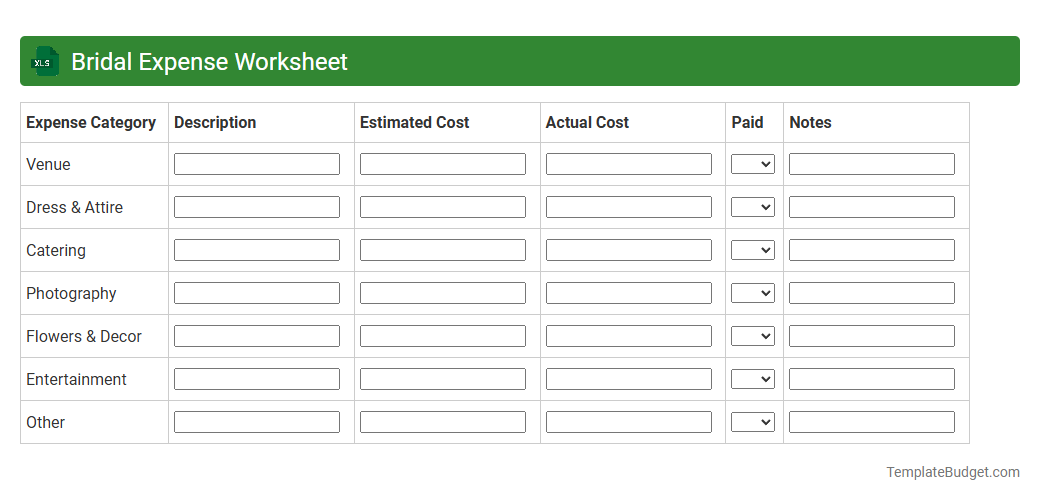Focus the Entertainment Description input
This screenshot has width=1040, height=501.
point(257,379)
